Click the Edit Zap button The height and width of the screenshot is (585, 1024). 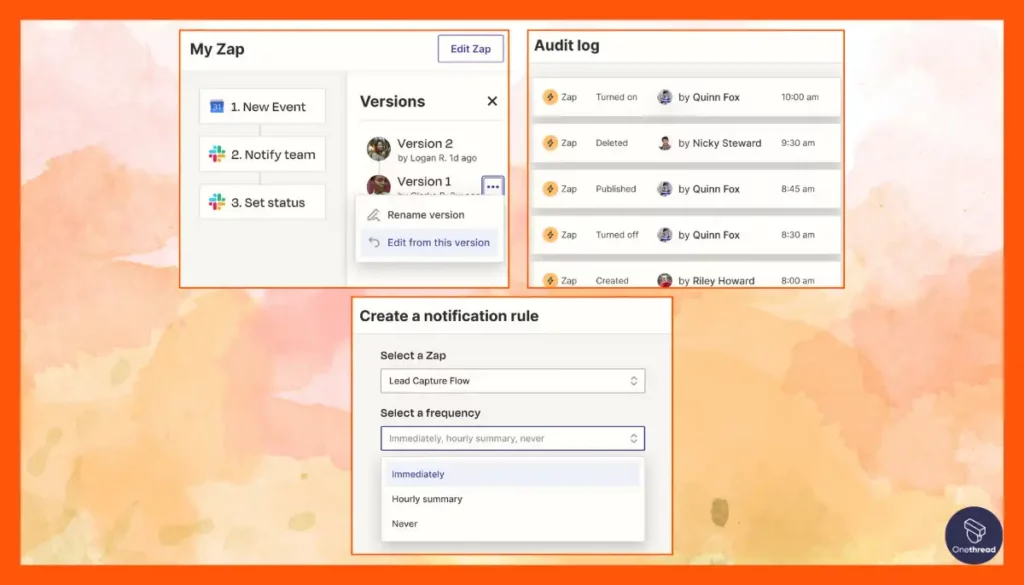click(x=470, y=49)
